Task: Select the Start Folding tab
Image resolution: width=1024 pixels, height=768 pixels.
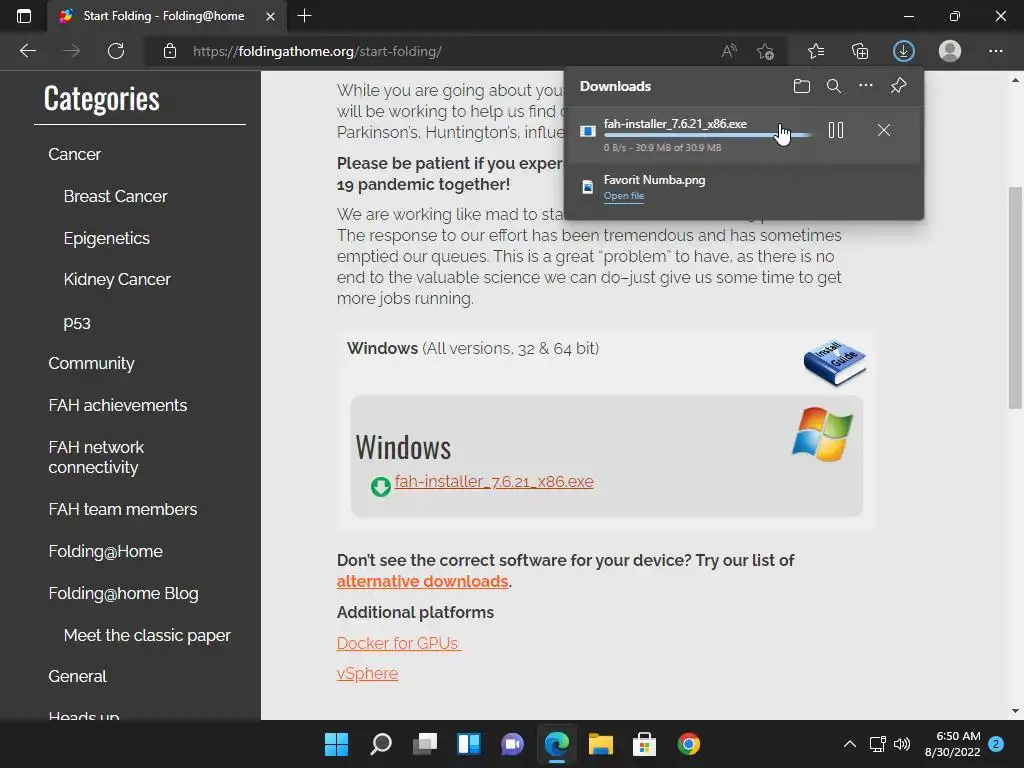Action: (x=163, y=16)
